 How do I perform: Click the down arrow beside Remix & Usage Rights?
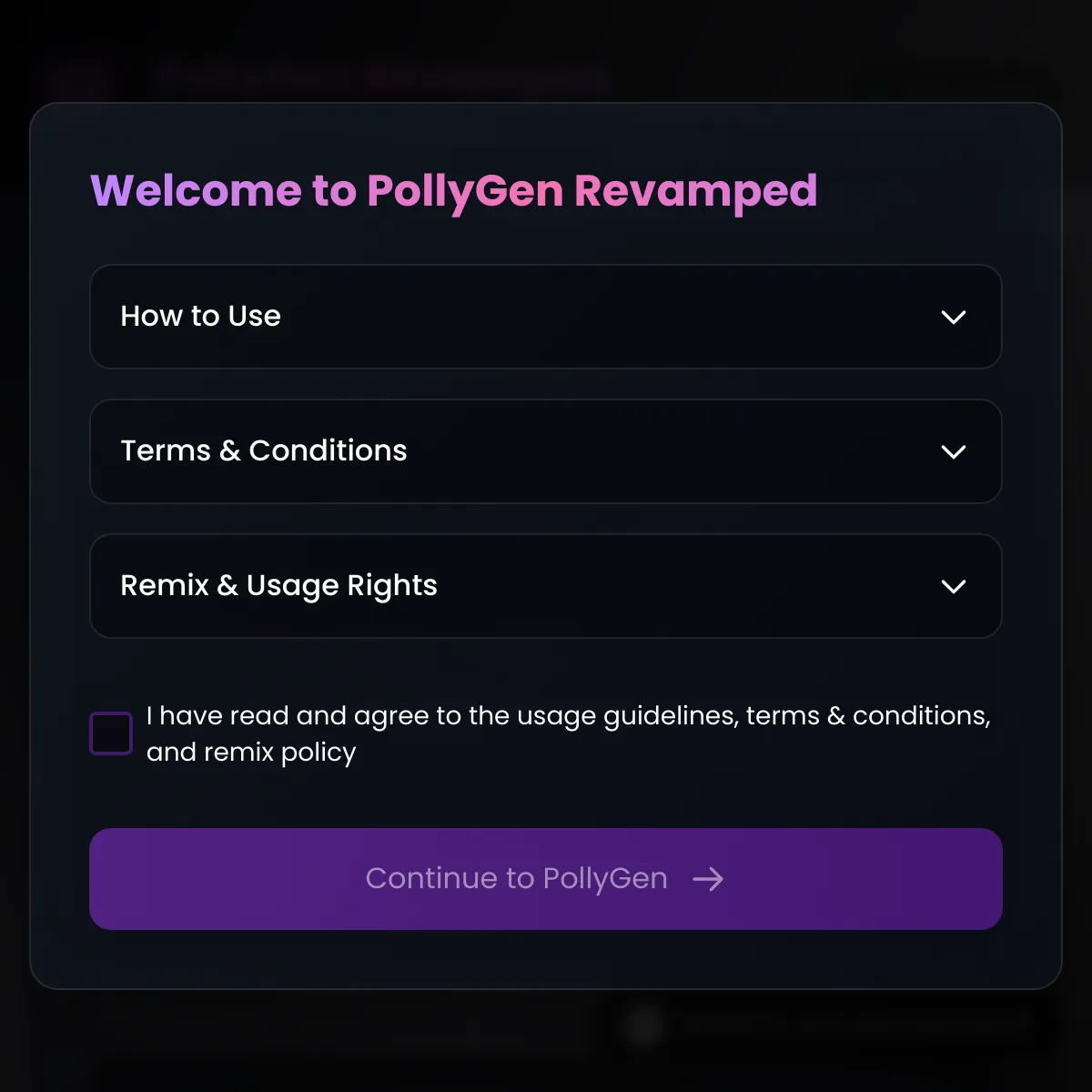coord(953,587)
